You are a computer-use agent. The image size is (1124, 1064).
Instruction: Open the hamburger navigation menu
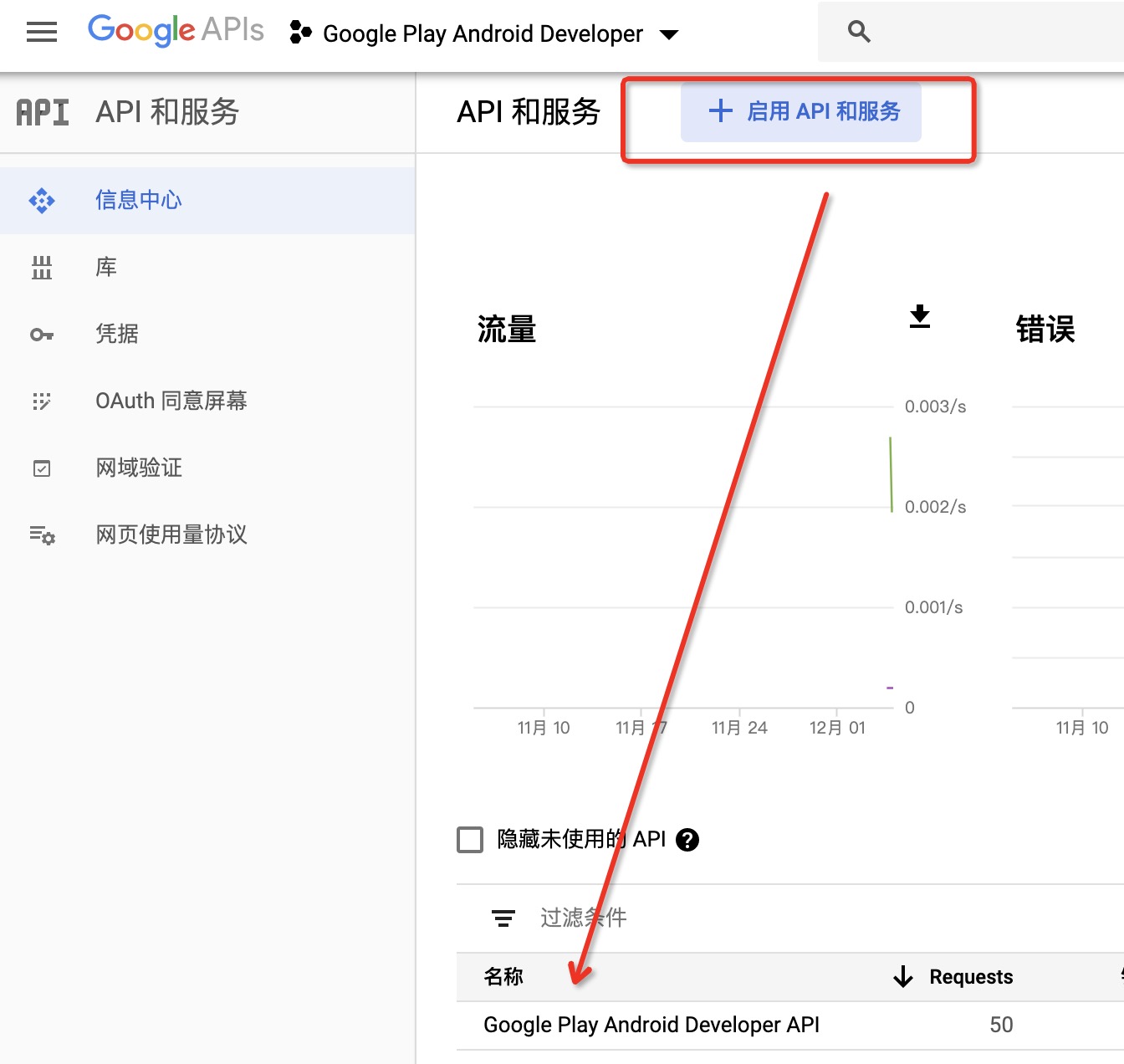[42, 33]
